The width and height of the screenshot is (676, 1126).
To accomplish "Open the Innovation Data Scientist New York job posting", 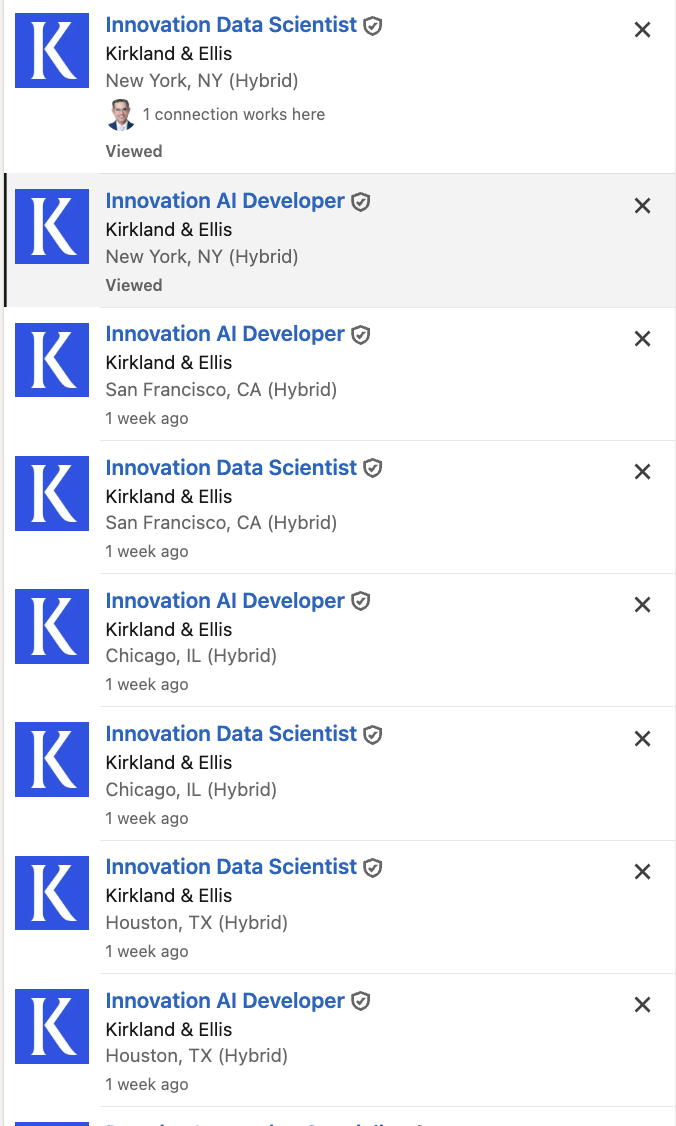I will (x=231, y=24).
